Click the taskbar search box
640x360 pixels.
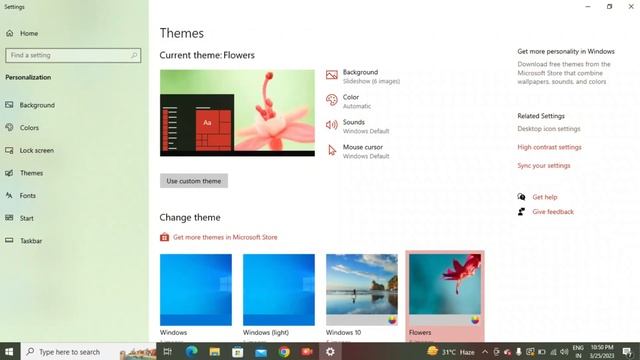88,351
